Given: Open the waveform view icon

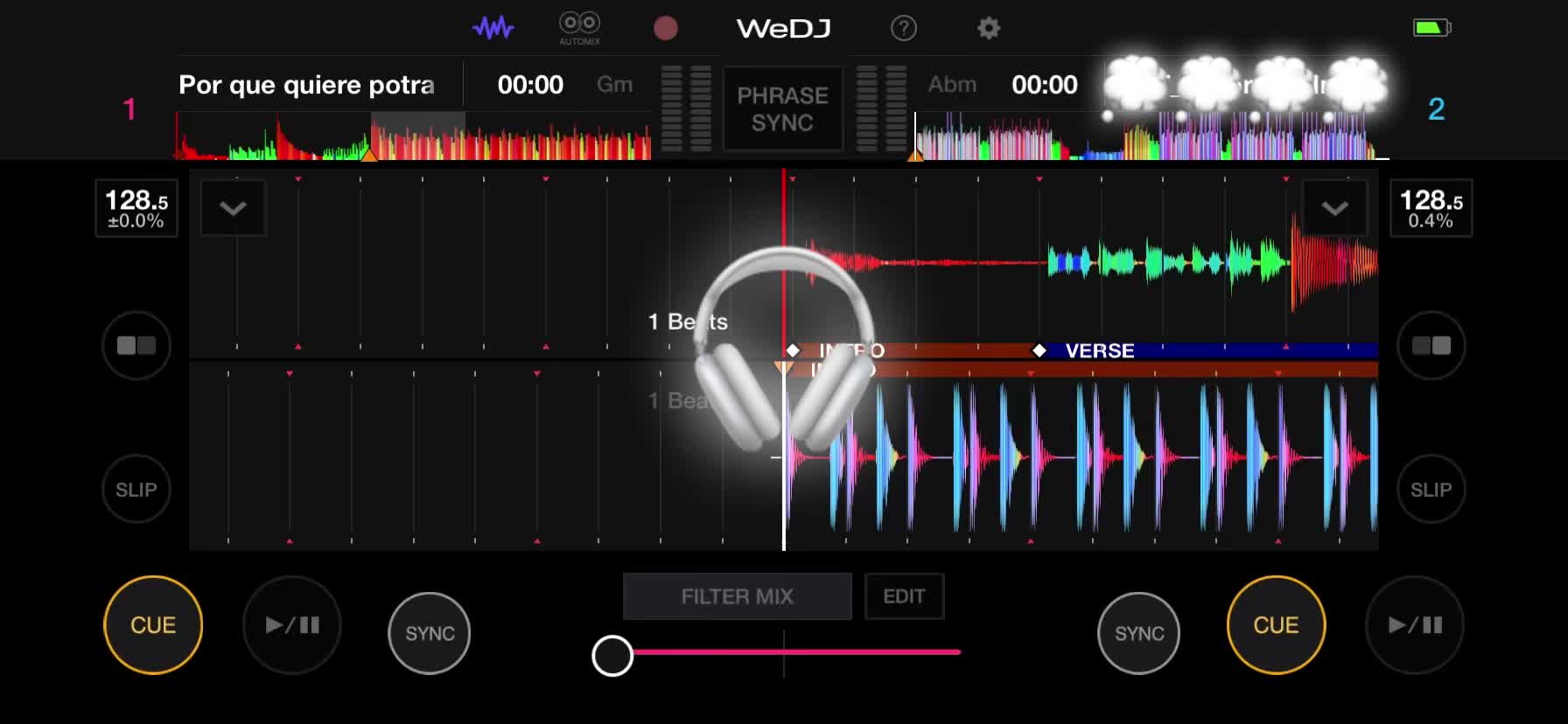Looking at the screenshot, I should 493,28.
